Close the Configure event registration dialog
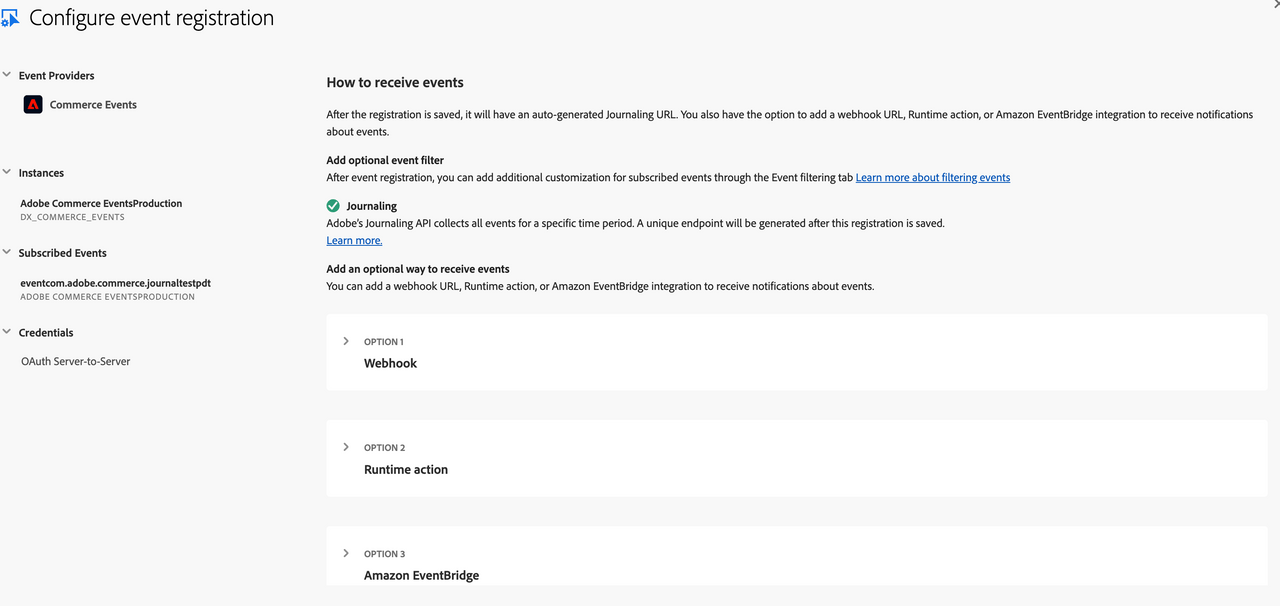The image size is (1280, 606). 1274,4
